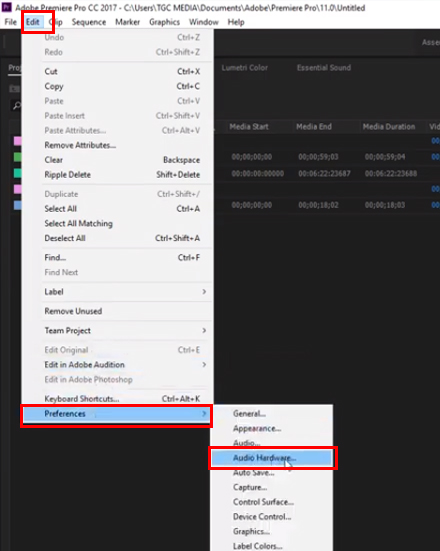Click the search magnifier icon in Project panel
Viewport: 440px width, 551px height.
(x=16, y=105)
